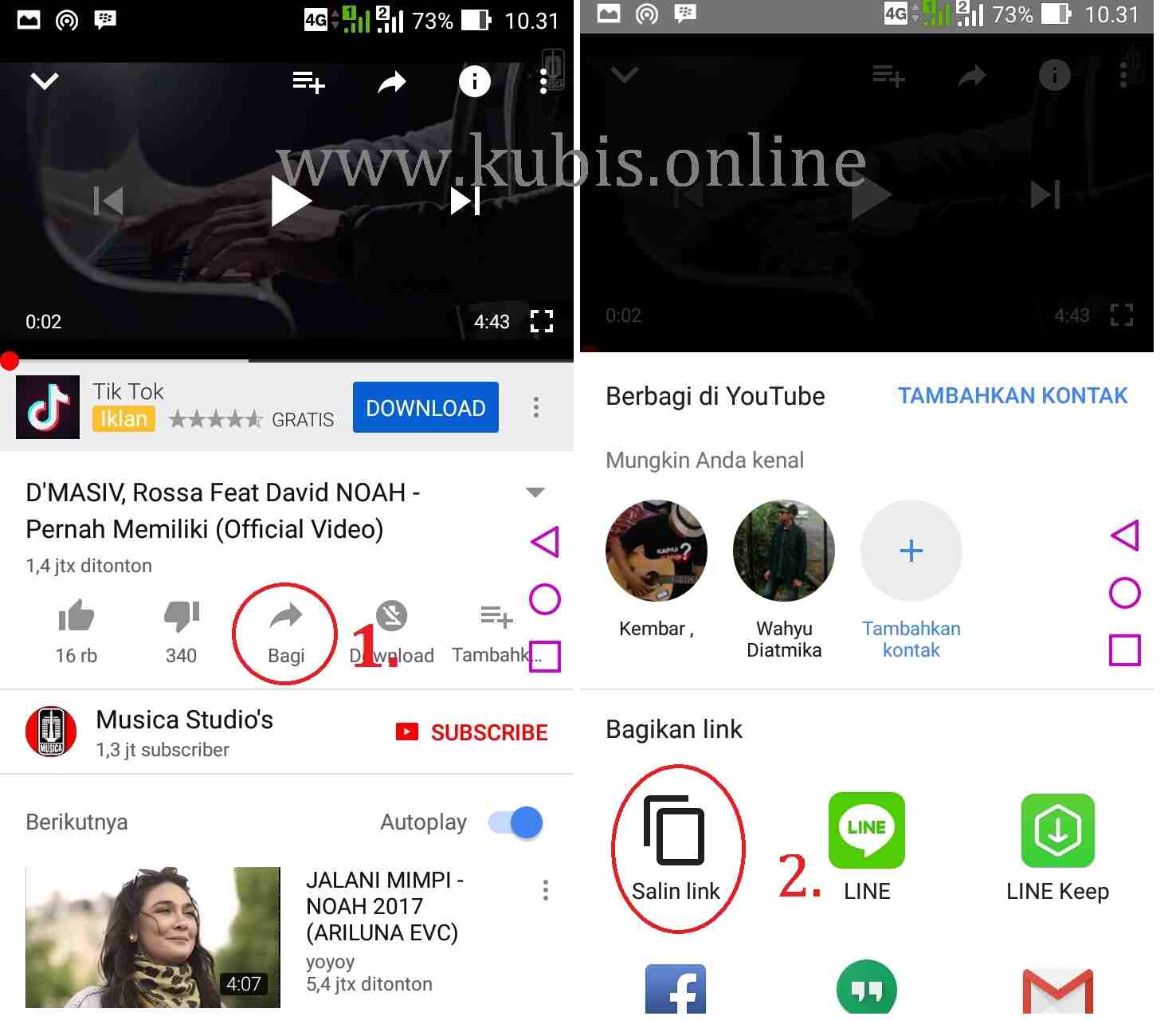
Task: Tap gallery notification icon in right status bar
Action: 609,14
